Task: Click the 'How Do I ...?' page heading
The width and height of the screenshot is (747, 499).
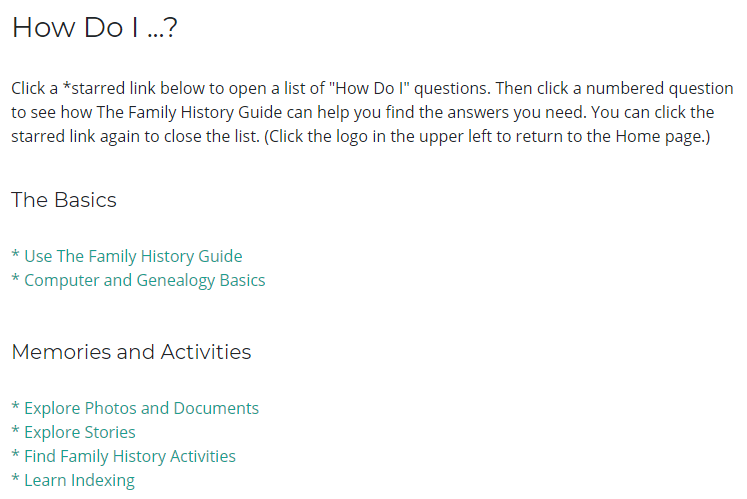Action: click(x=94, y=28)
